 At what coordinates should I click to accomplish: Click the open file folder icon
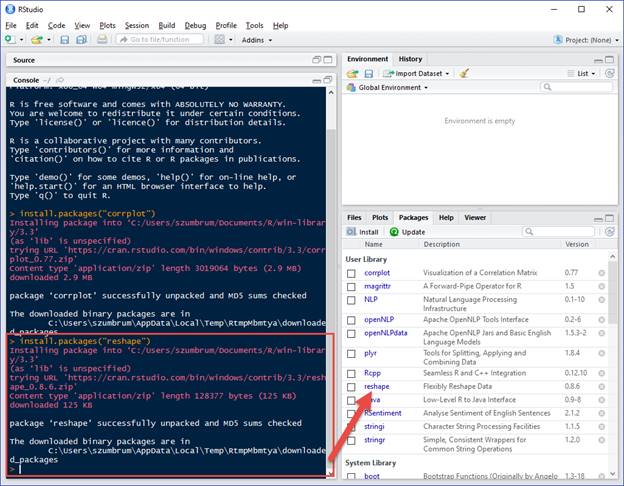[36, 40]
